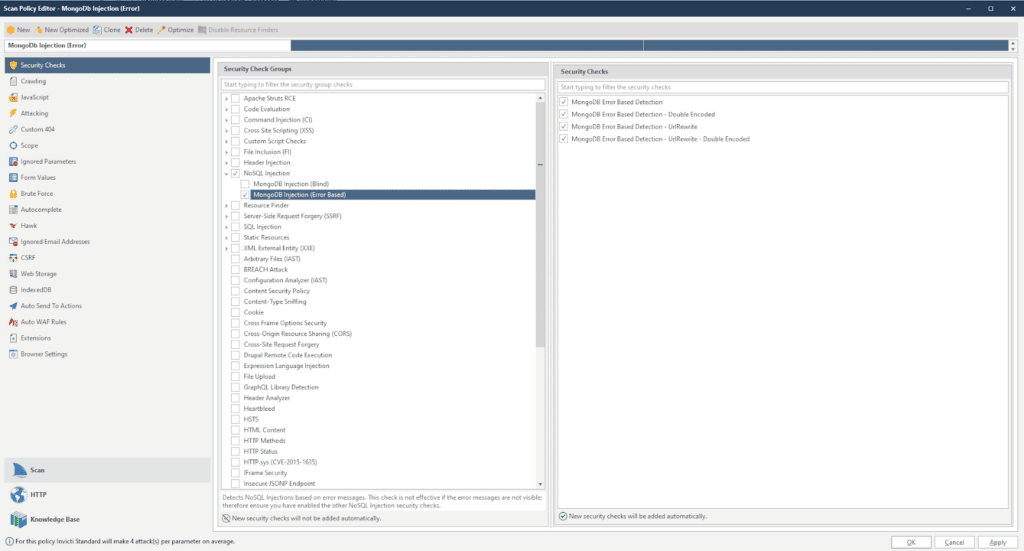Image resolution: width=1024 pixels, height=551 pixels.
Task: Focus the security group checks filter field
Action: 383,84
